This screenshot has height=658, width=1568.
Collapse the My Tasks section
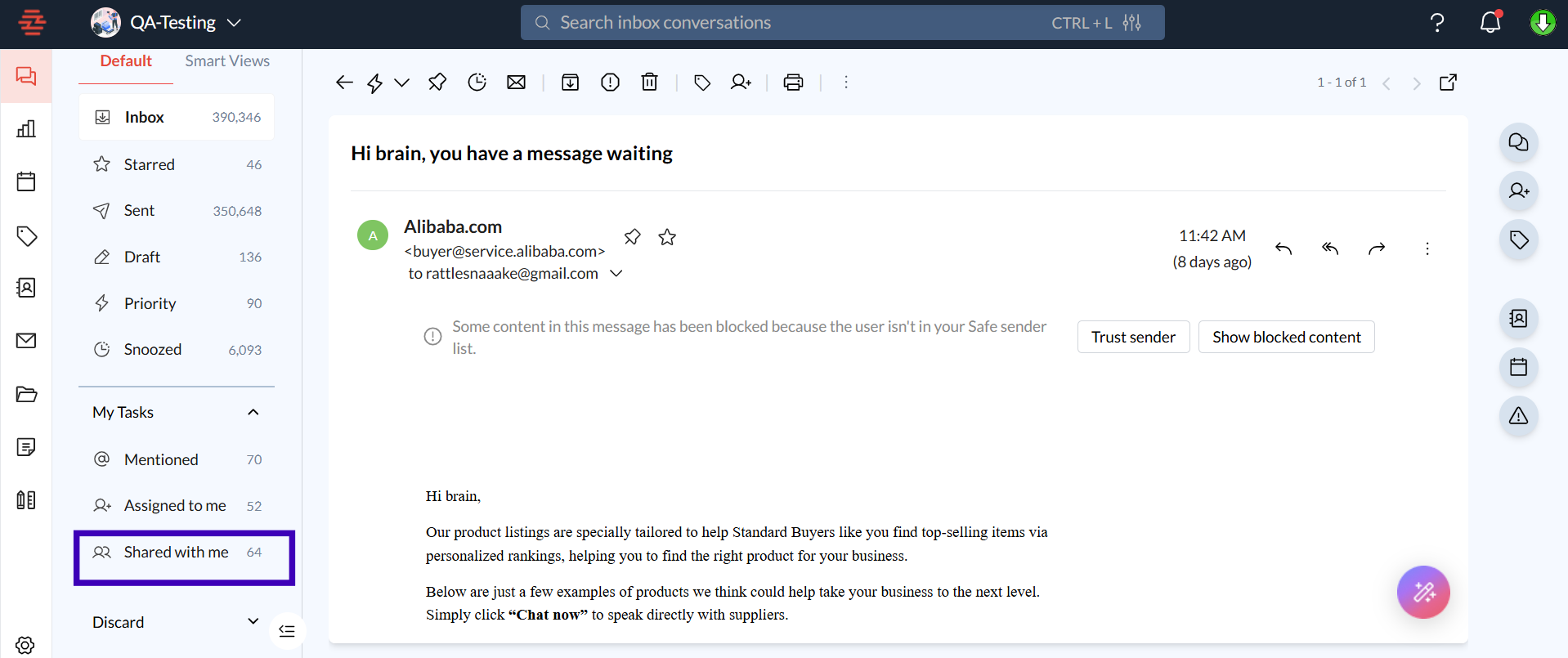point(253,412)
